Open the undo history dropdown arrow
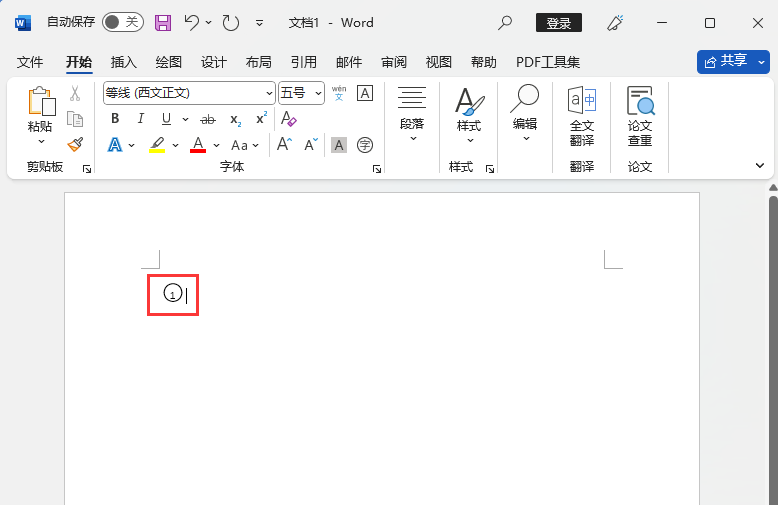 coord(208,22)
